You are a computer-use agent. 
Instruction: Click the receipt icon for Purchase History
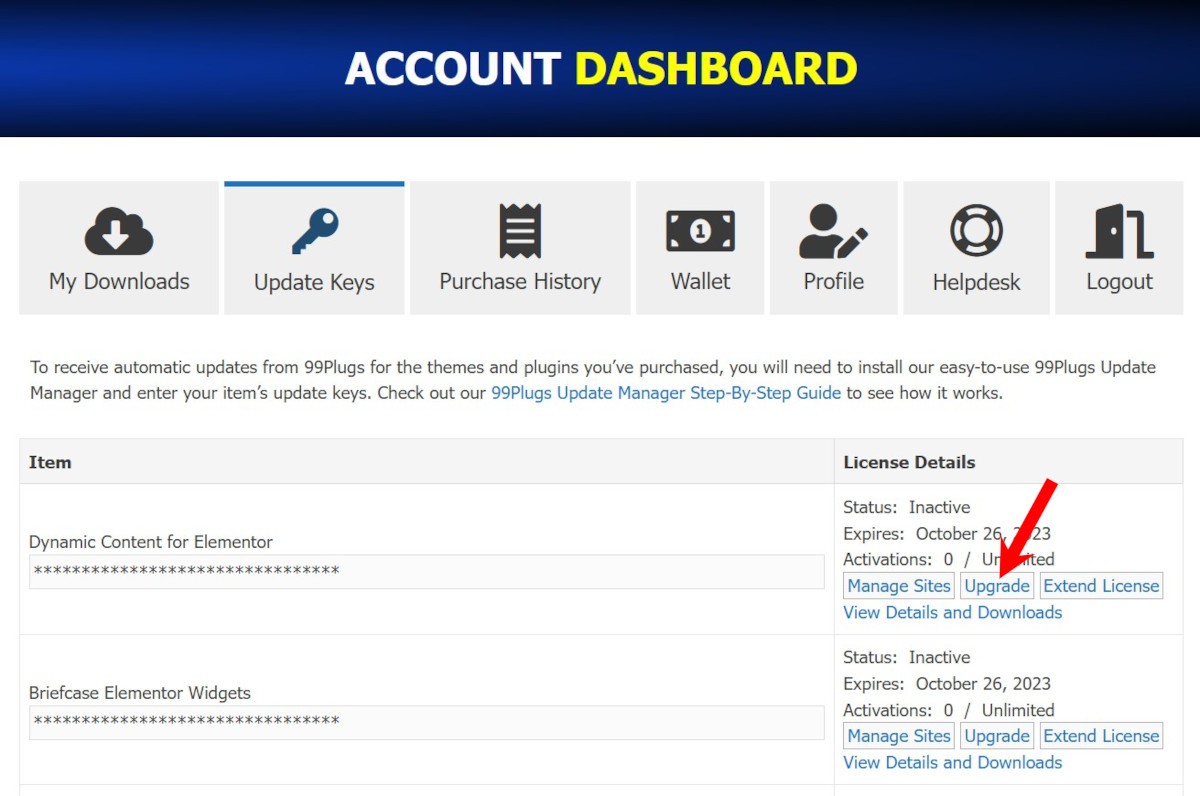coord(520,231)
